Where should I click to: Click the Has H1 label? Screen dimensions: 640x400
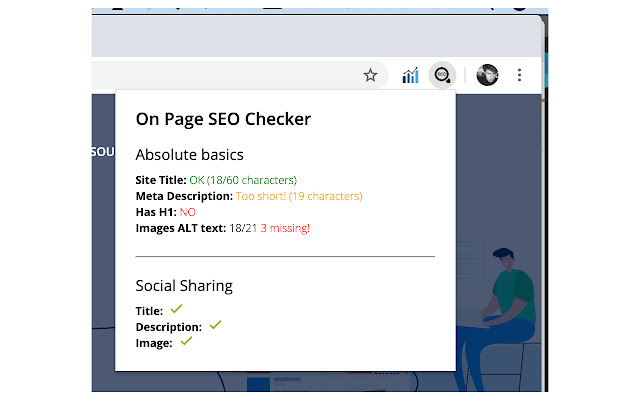coord(156,212)
